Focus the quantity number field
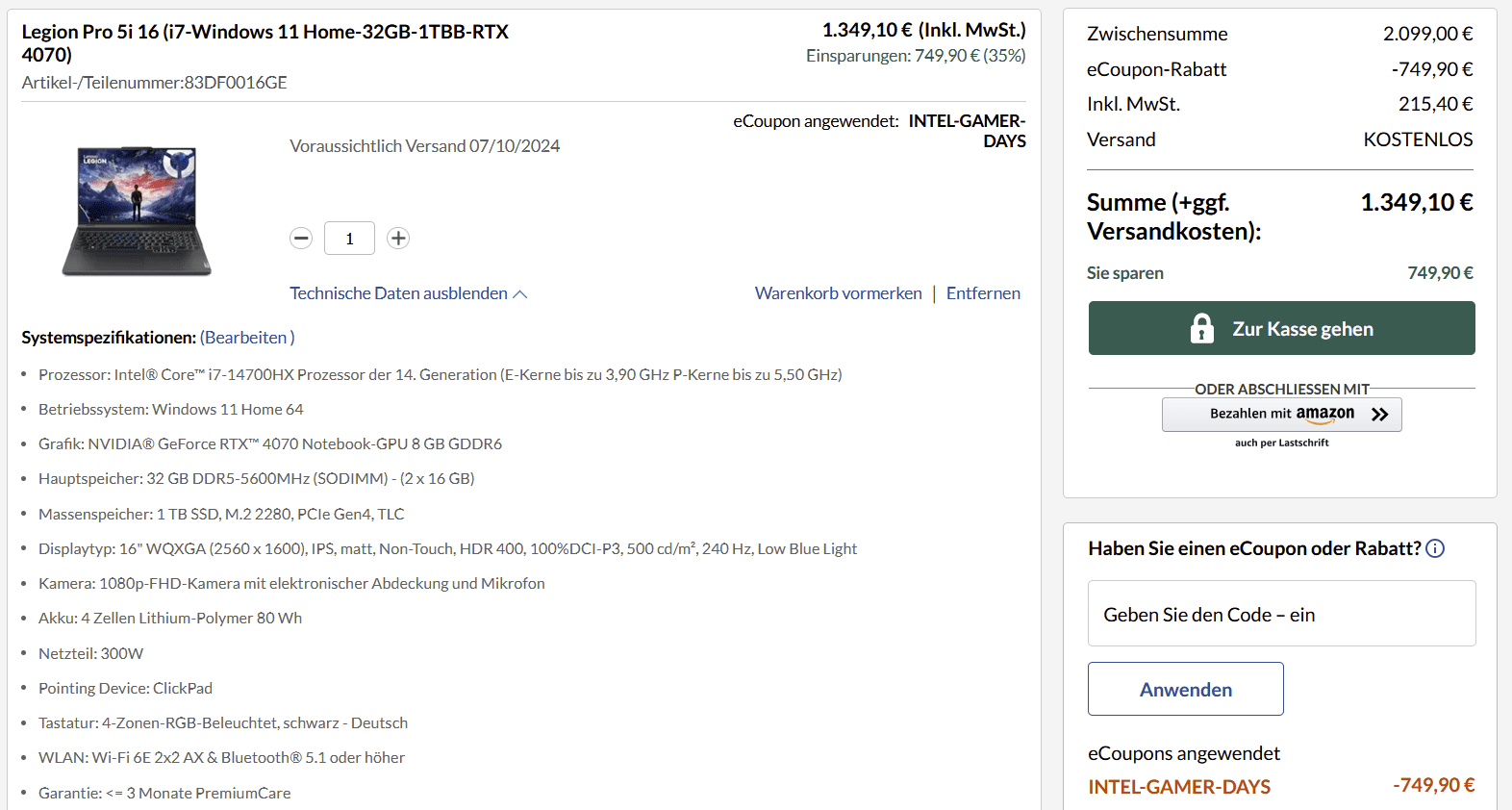The height and width of the screenshot is (810, 1512). 349,238
